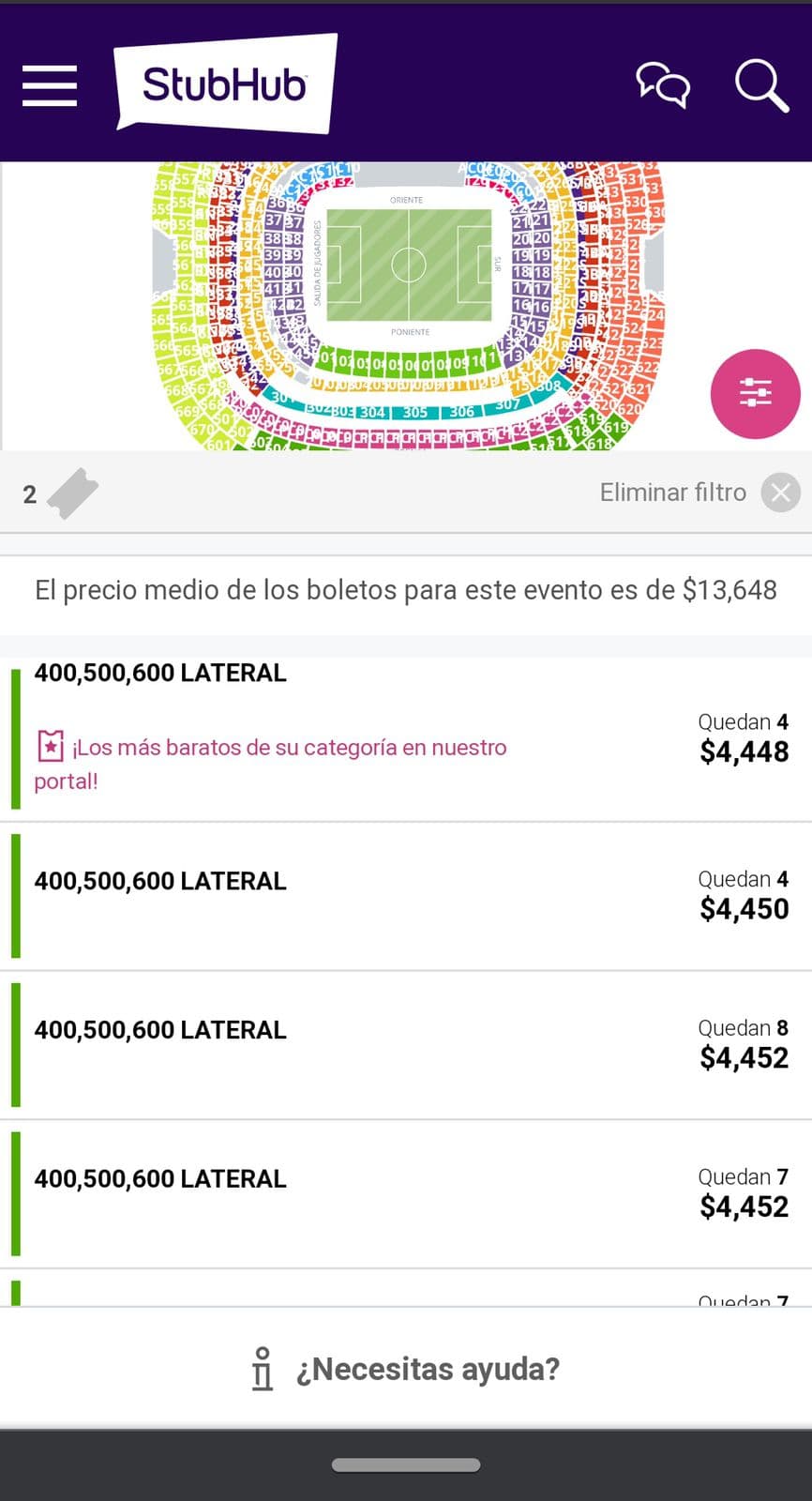Select section 306 on the stadium map
The height and width of the screenshot is (1501, 812).
[462, 412]
